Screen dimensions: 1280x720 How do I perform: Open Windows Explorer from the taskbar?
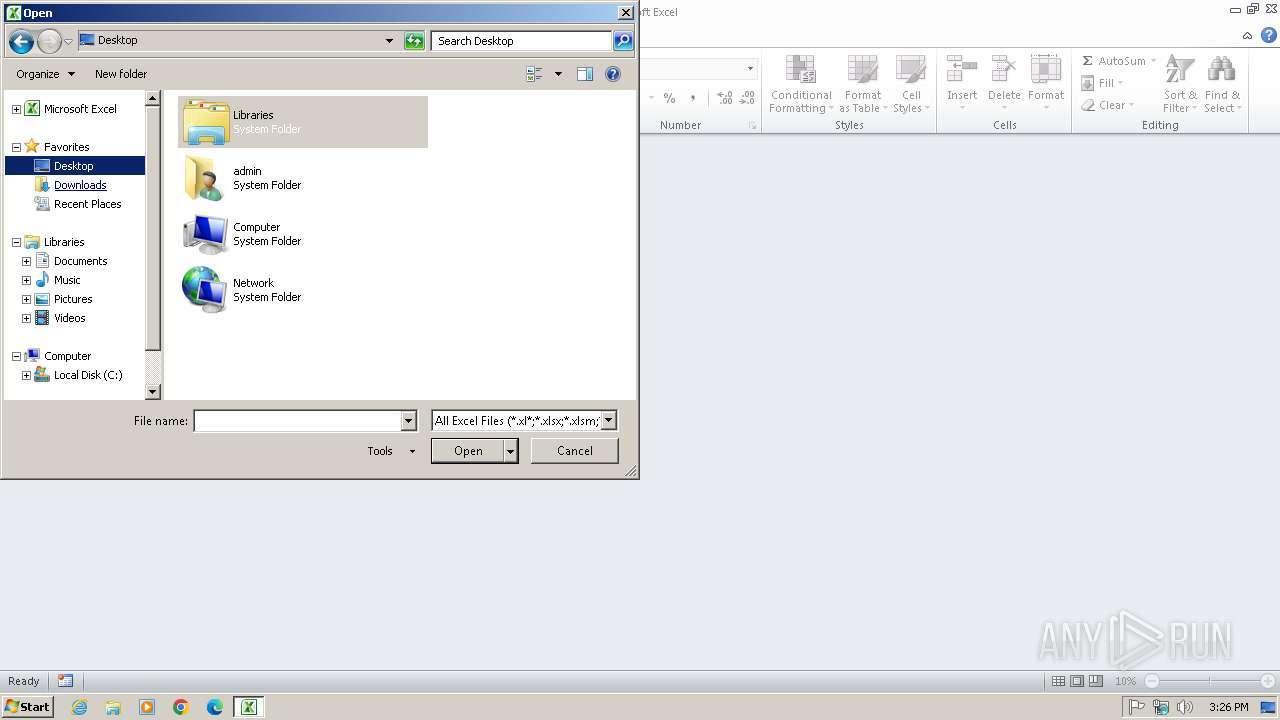click(x=113, y=707)
